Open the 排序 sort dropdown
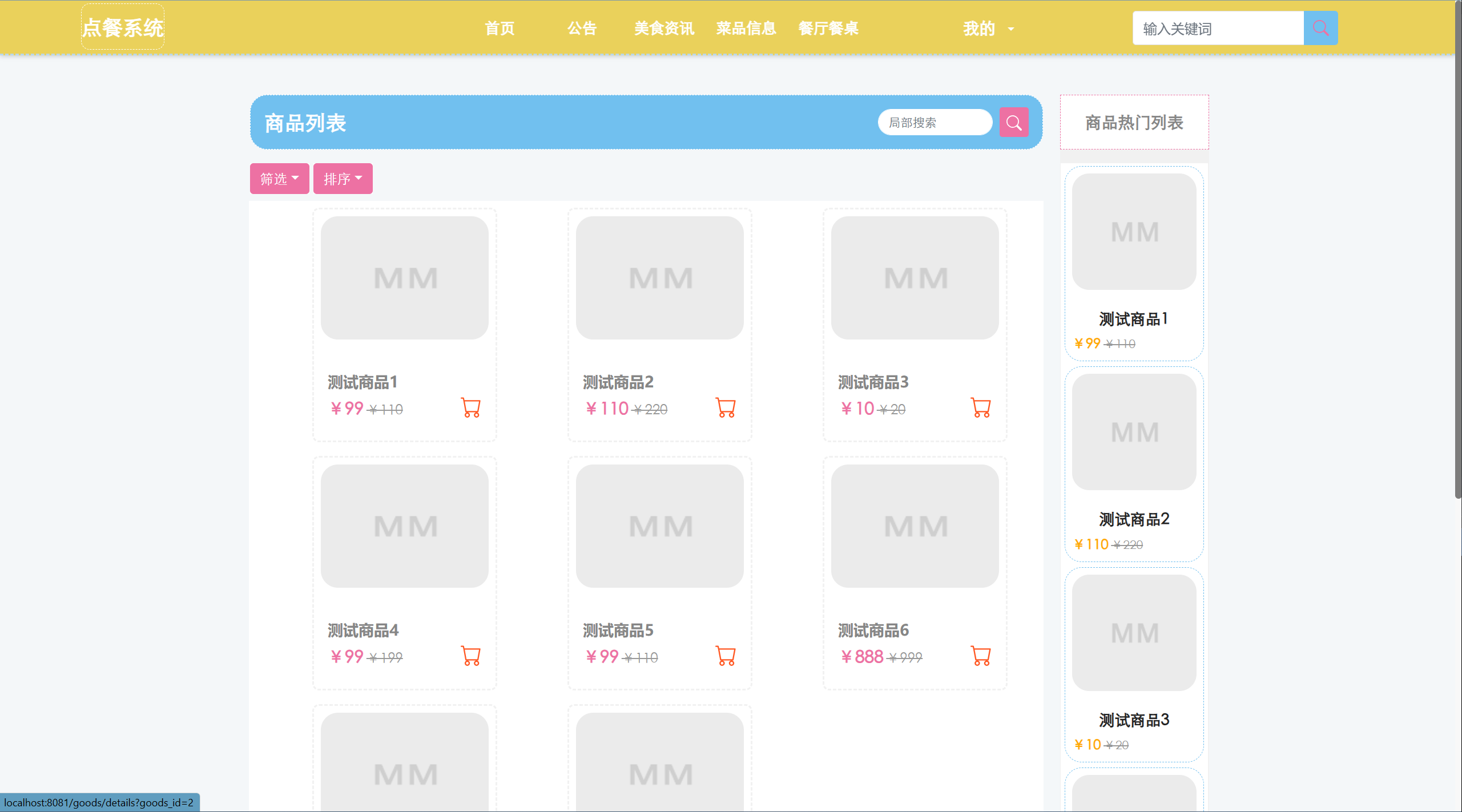The height and width of the screenshot is (812, 1462). (343, 179)
